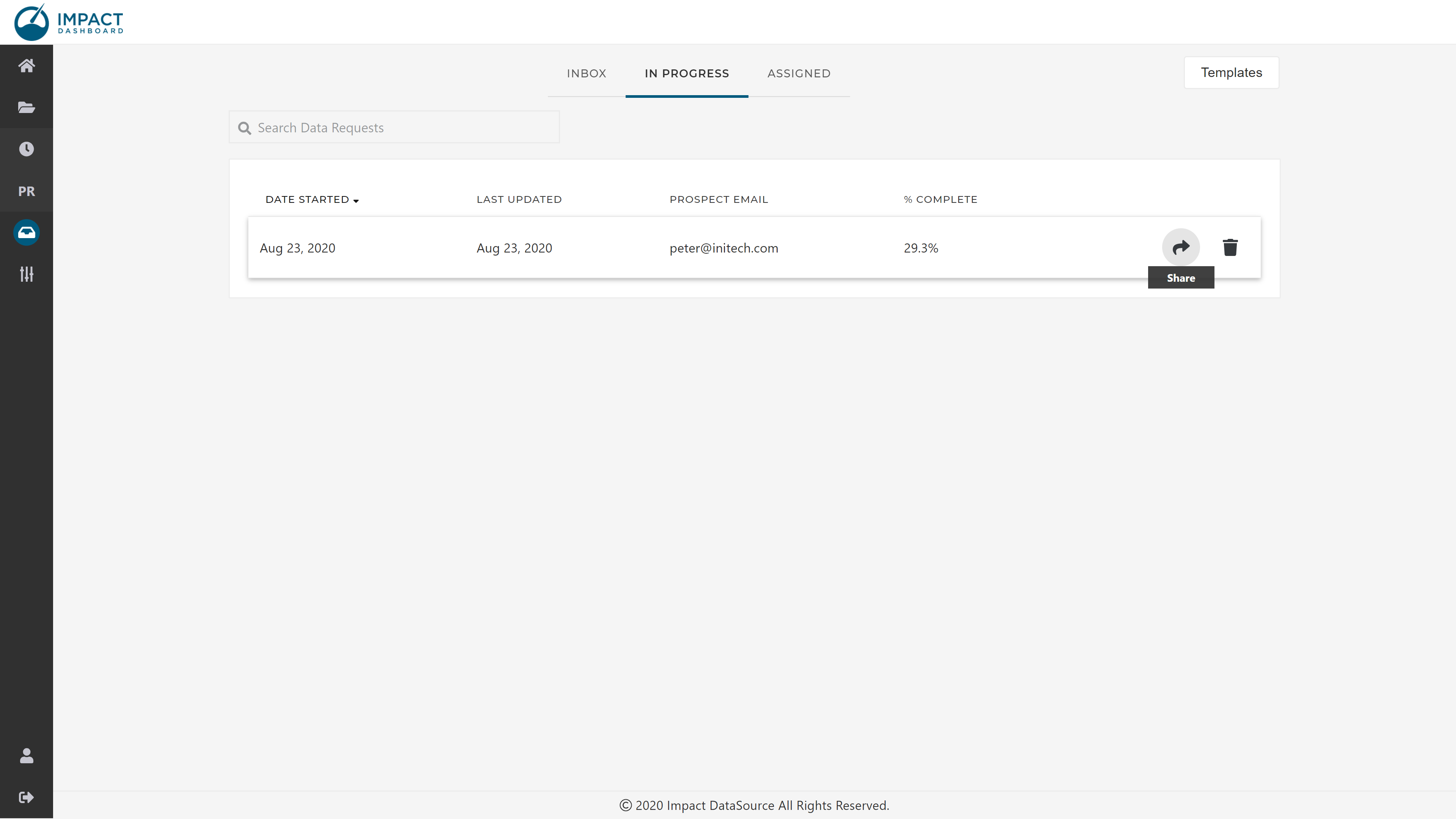Select the In Progress tab
The width and height of the screenshot is (1456, 819).
687,74
